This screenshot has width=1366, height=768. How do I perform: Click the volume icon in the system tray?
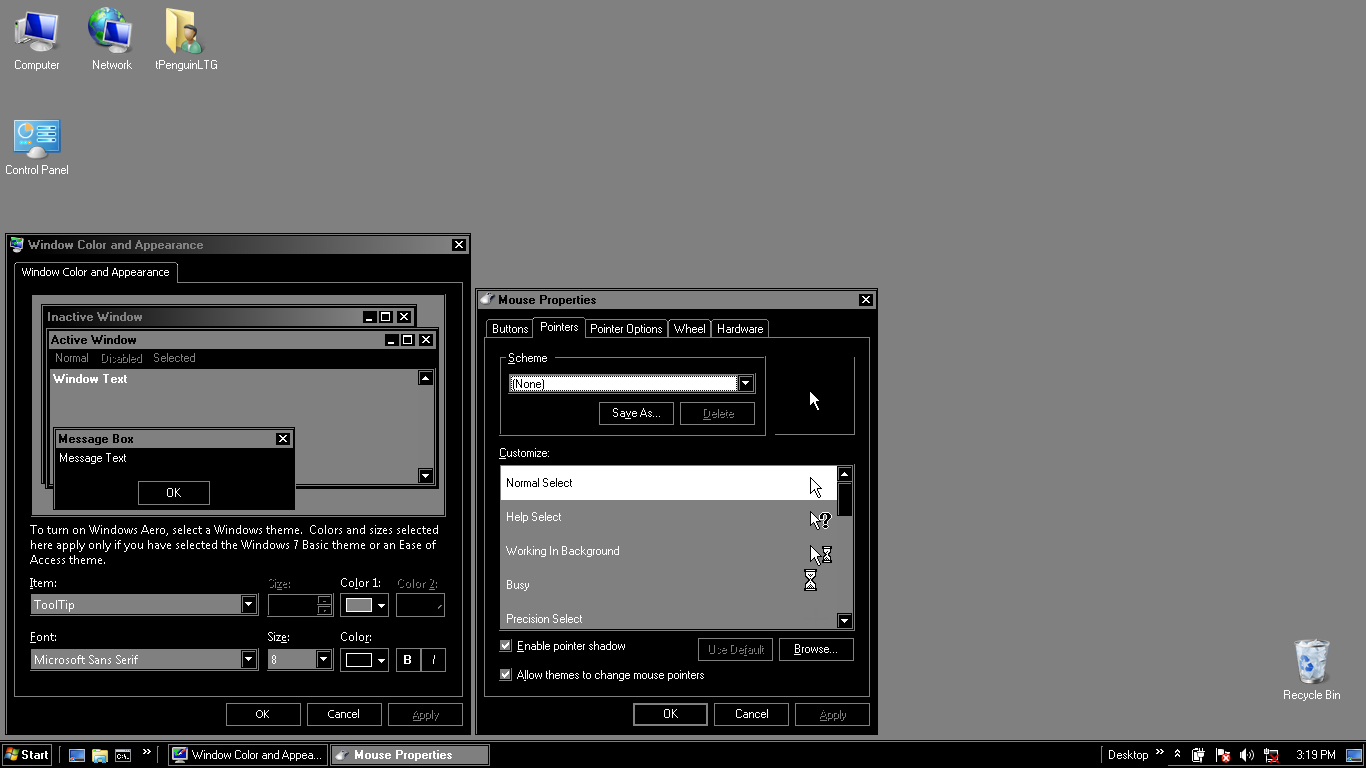point(1249,755)
